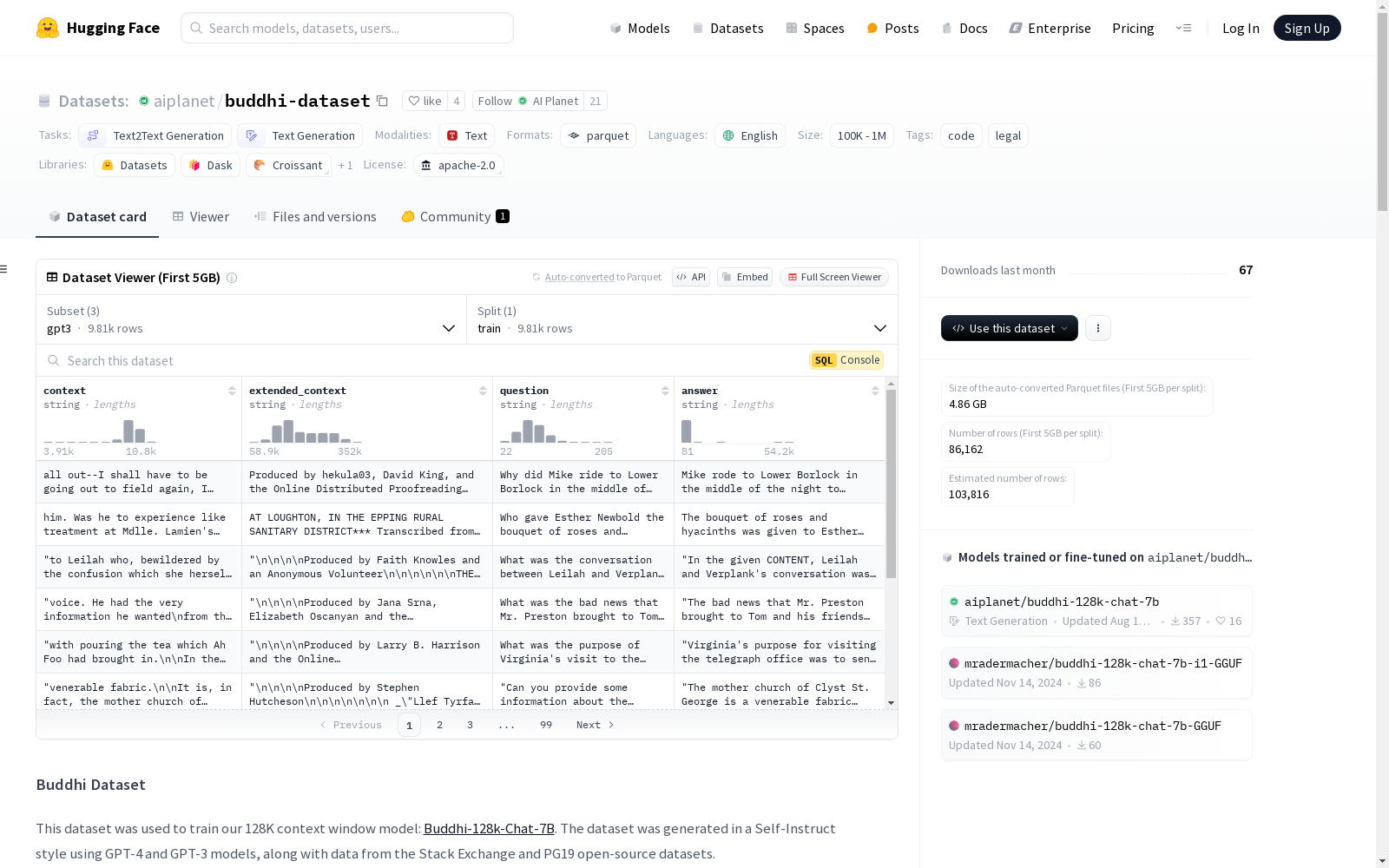
Task: Open the Files and versions tab
Action: tap(315, 217)
